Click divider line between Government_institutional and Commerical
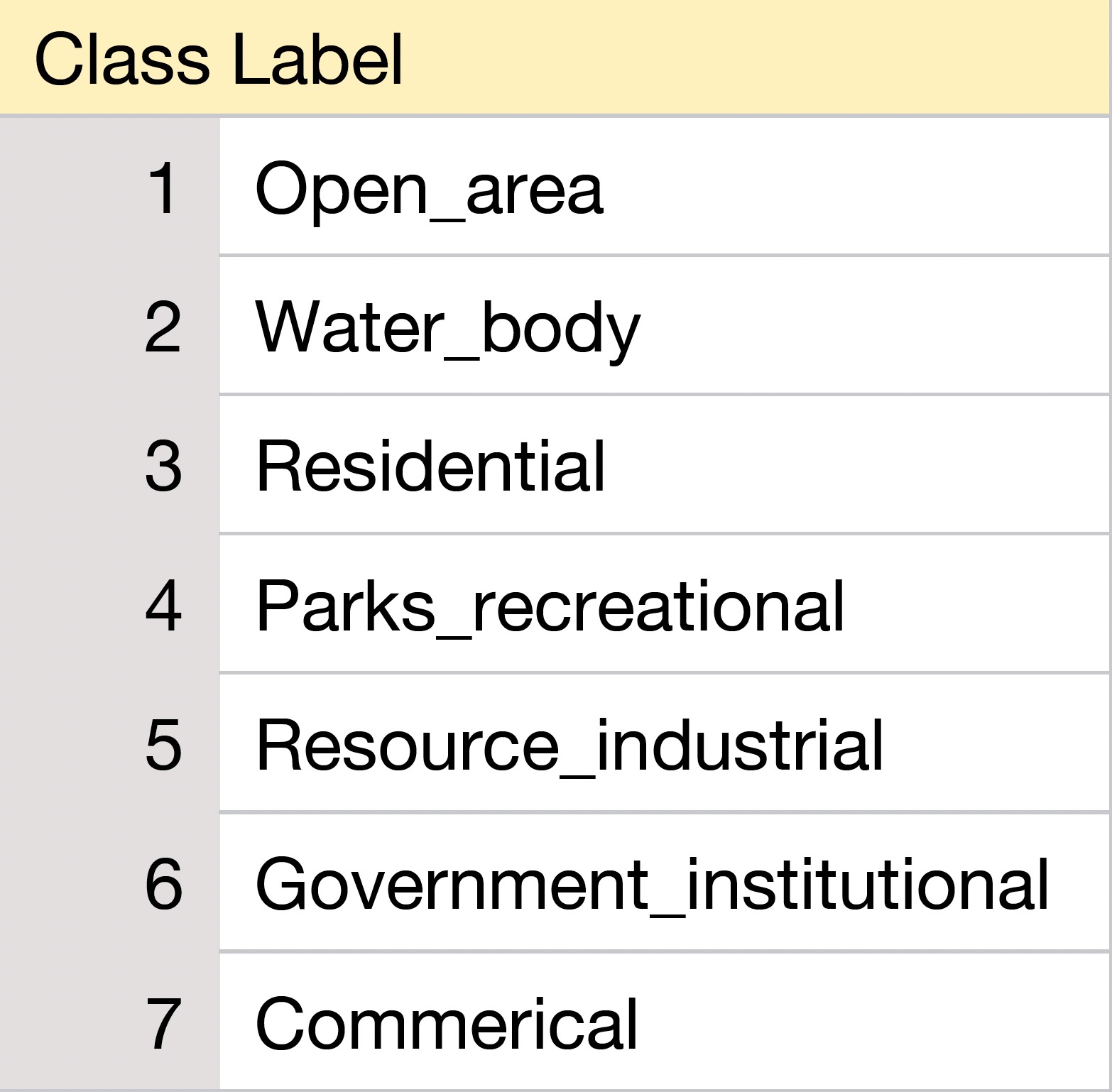 click(x=664, y=951)
